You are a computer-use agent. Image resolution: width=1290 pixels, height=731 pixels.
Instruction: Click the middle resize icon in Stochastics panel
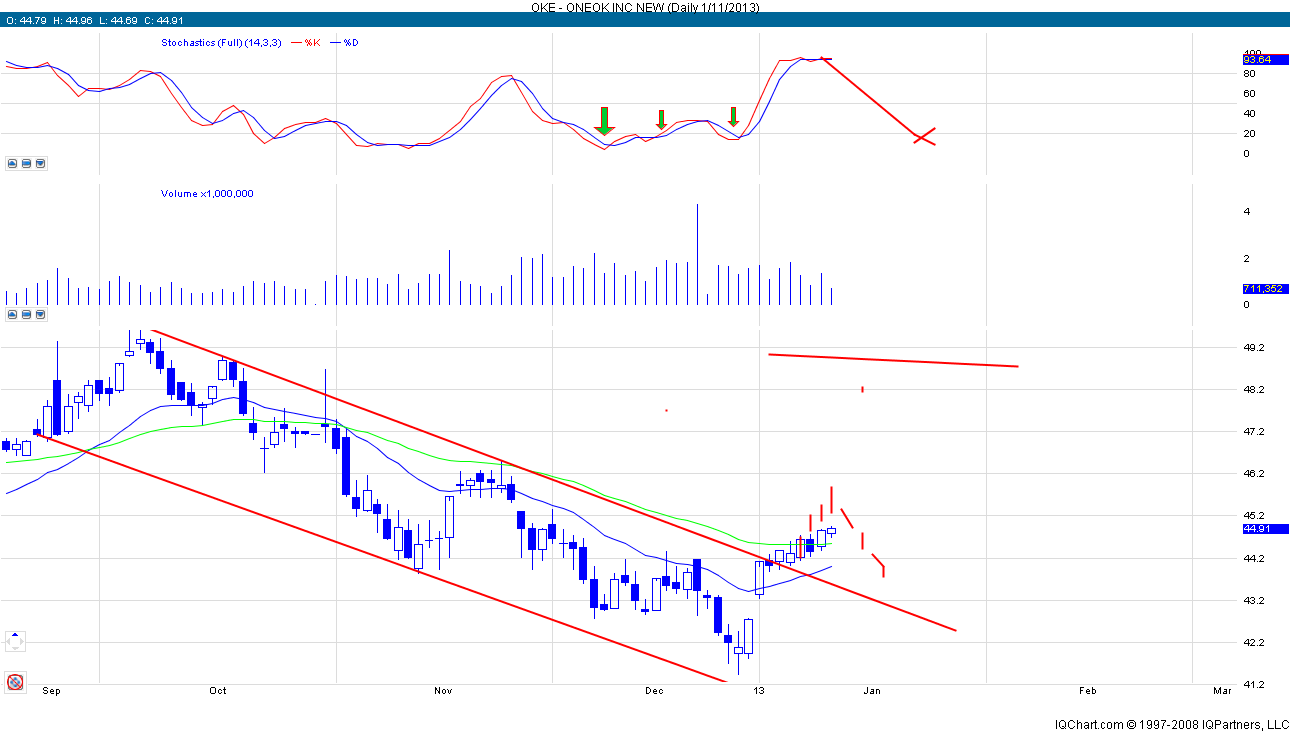pyautogui.click(x=27, y=163)
